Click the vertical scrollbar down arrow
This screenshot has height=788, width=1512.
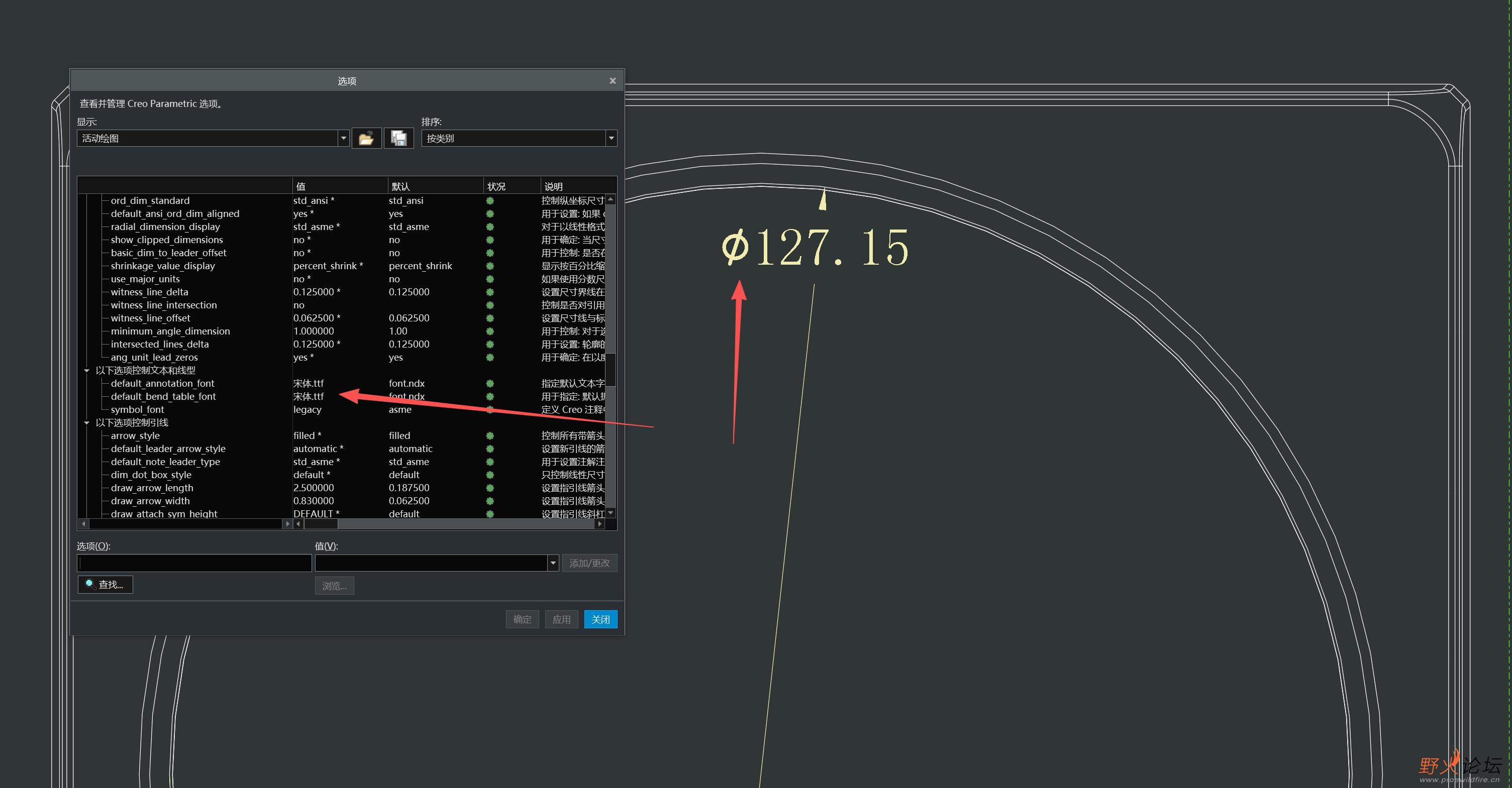611,513
